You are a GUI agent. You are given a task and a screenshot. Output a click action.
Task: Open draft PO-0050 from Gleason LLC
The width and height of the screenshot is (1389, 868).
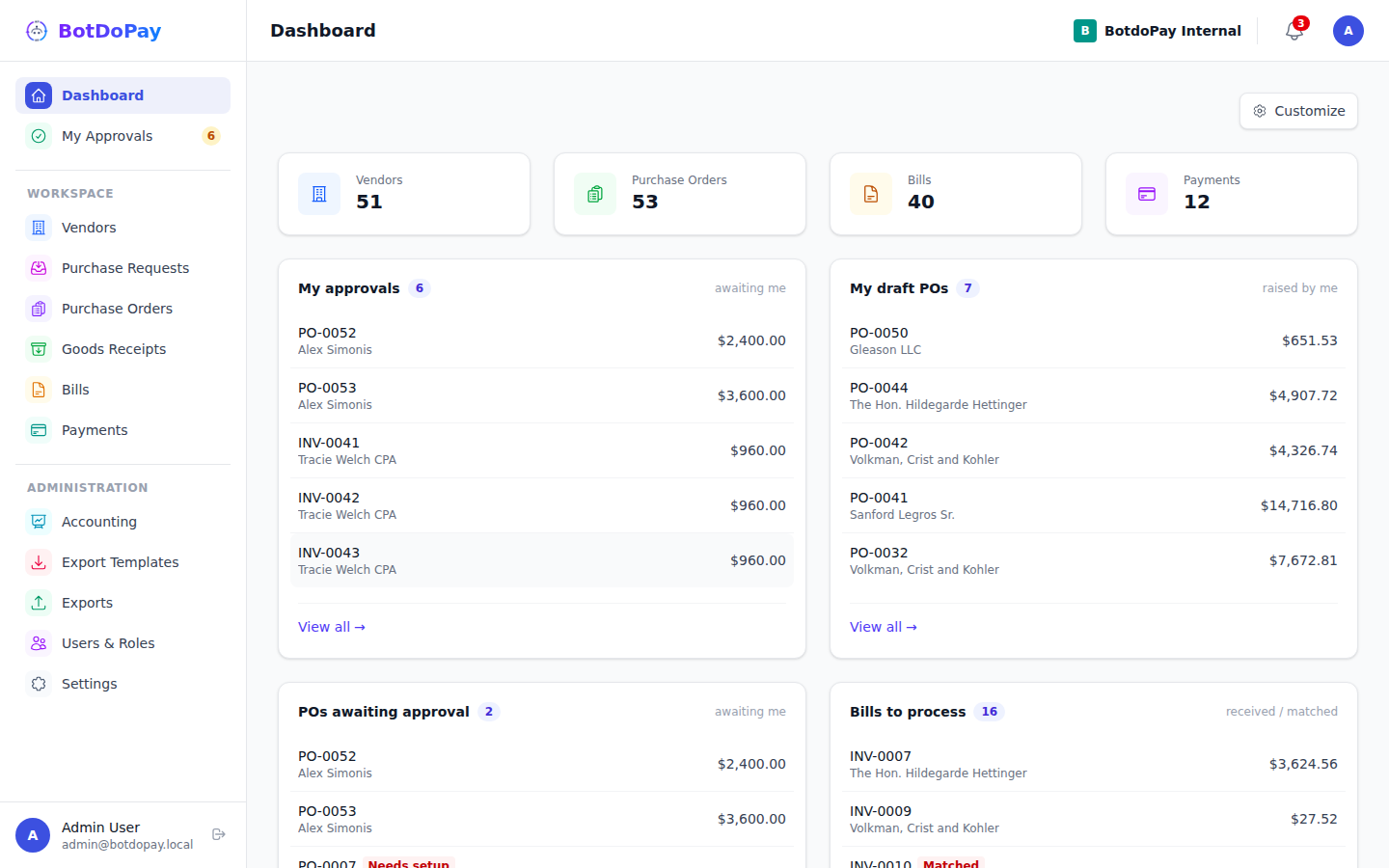point(1094,340)
